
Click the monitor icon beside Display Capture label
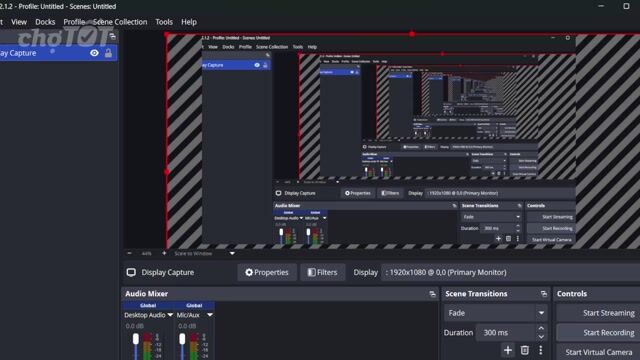pos(131,272)
